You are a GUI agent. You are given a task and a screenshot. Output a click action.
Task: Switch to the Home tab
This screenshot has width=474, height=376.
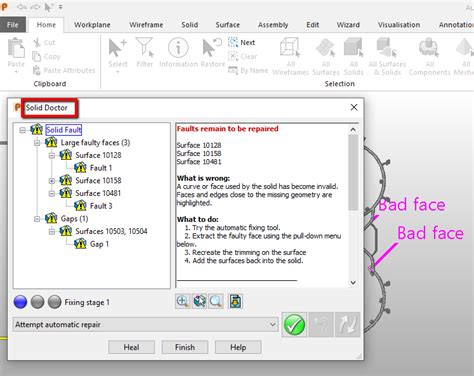click(x=46, y=25)
